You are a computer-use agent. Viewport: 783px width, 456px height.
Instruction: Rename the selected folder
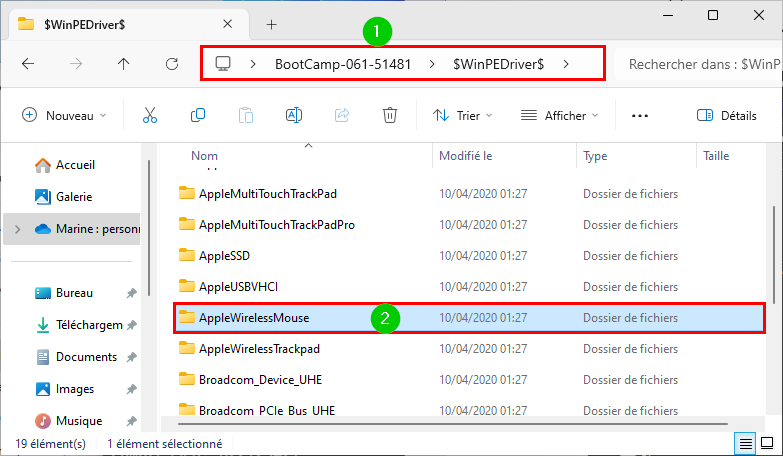click(294, 115)
